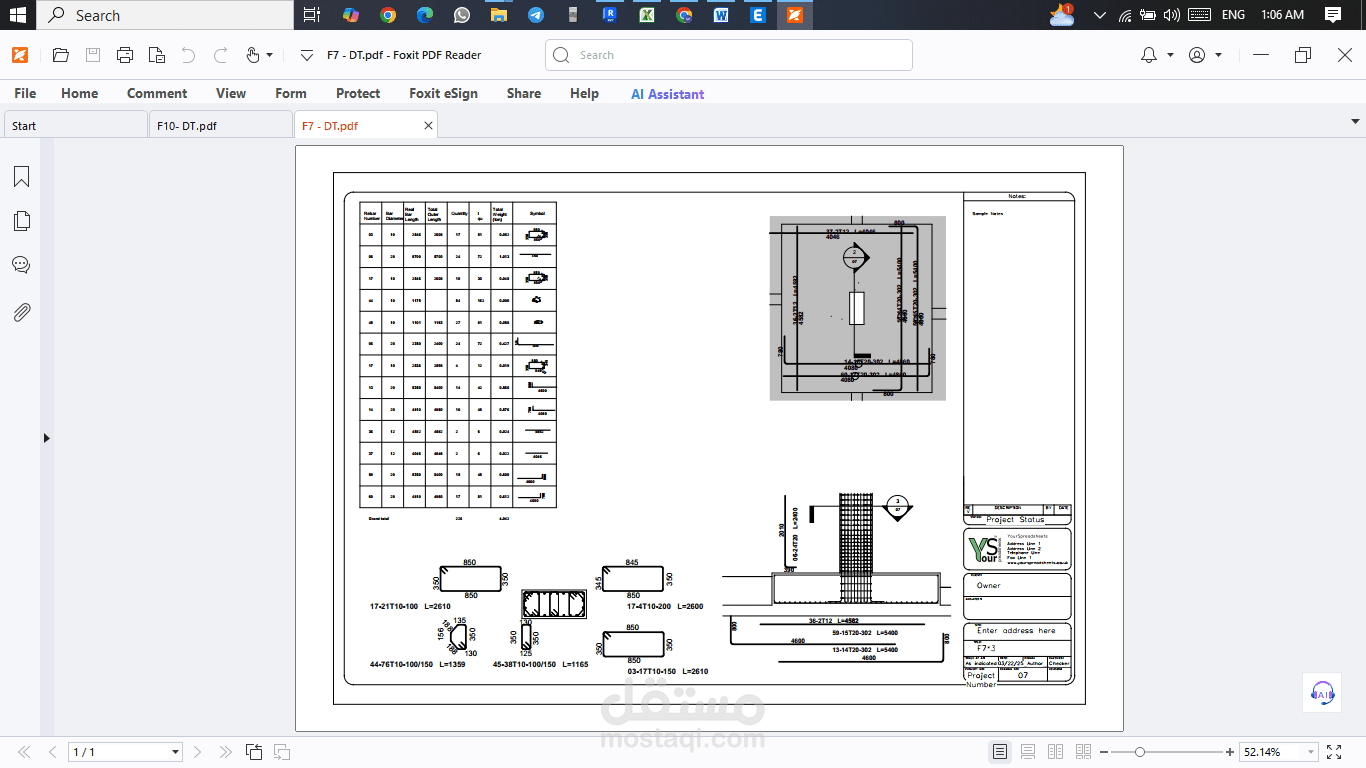Open the Hand tool dropdown arrow
The image size is (1366, 768).
pos(269,55)
